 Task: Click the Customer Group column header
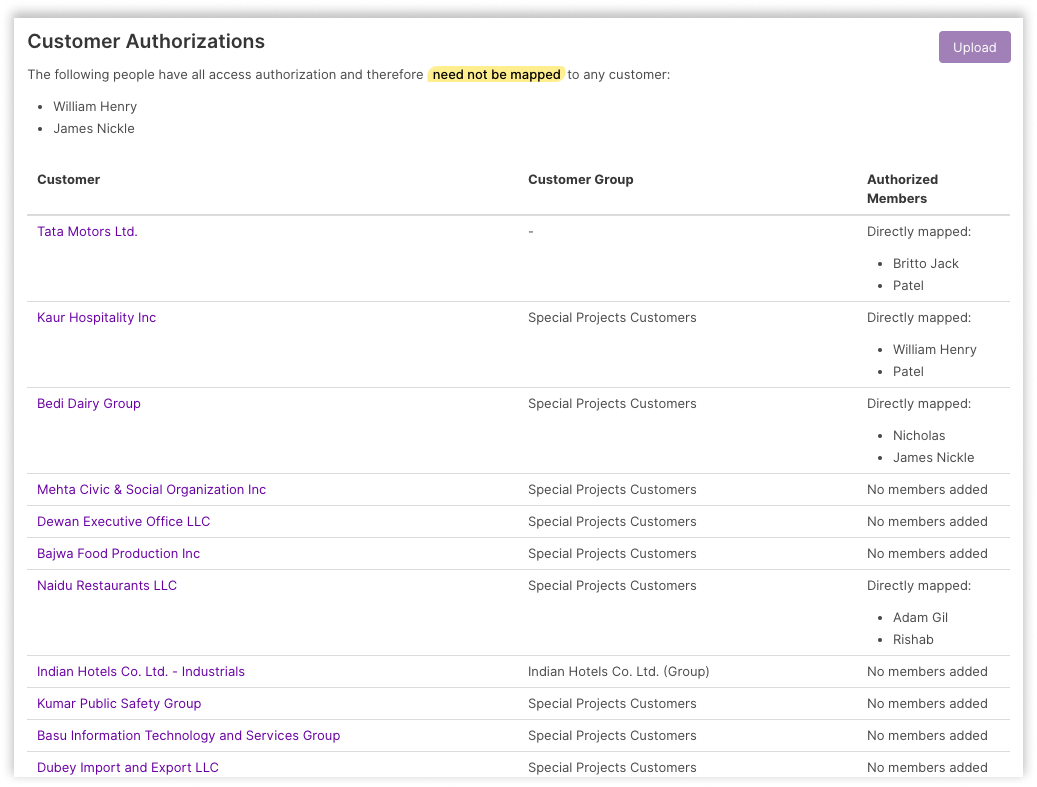581,179
